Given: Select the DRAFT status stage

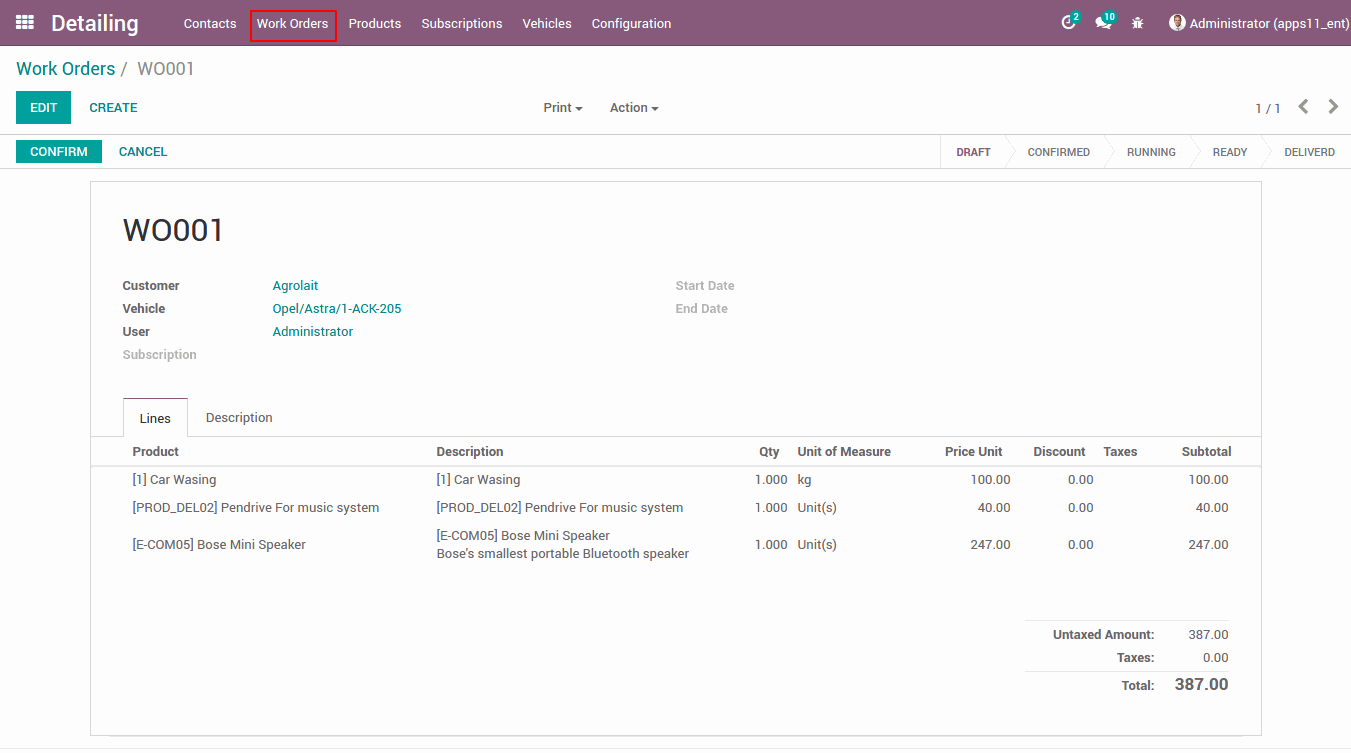Looking at the screenshot, I should [x=973, y=152].
